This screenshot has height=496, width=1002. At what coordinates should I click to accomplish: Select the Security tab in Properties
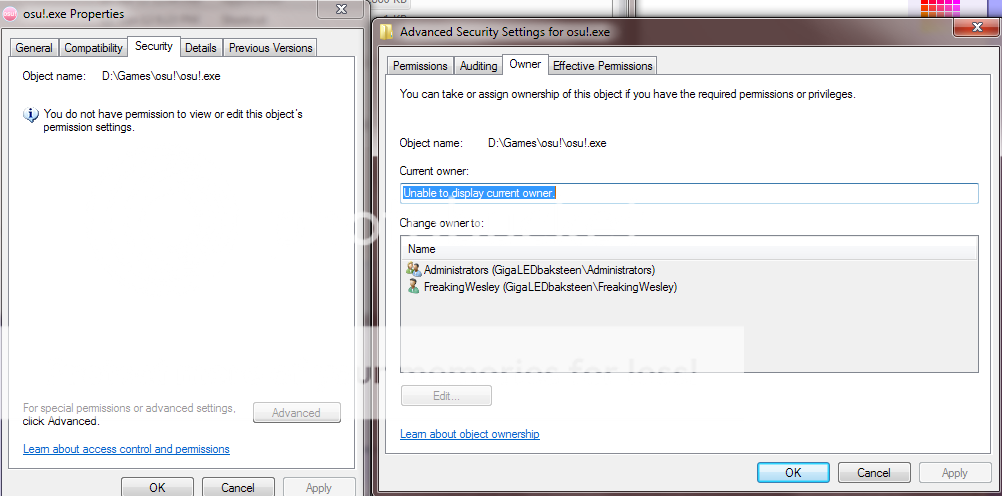[154, 46]
